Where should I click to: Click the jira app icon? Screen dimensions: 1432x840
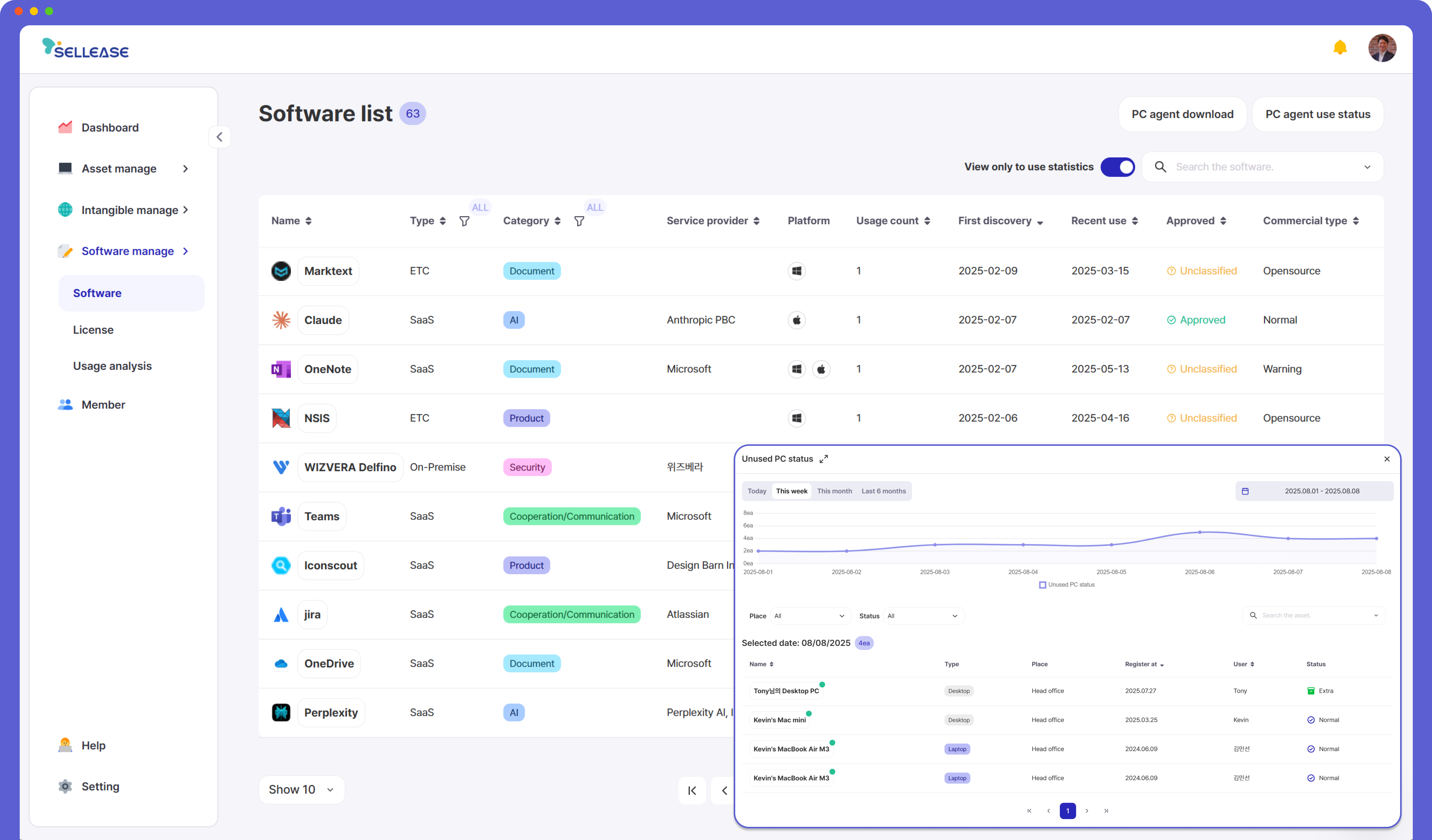tap(281, 614)
